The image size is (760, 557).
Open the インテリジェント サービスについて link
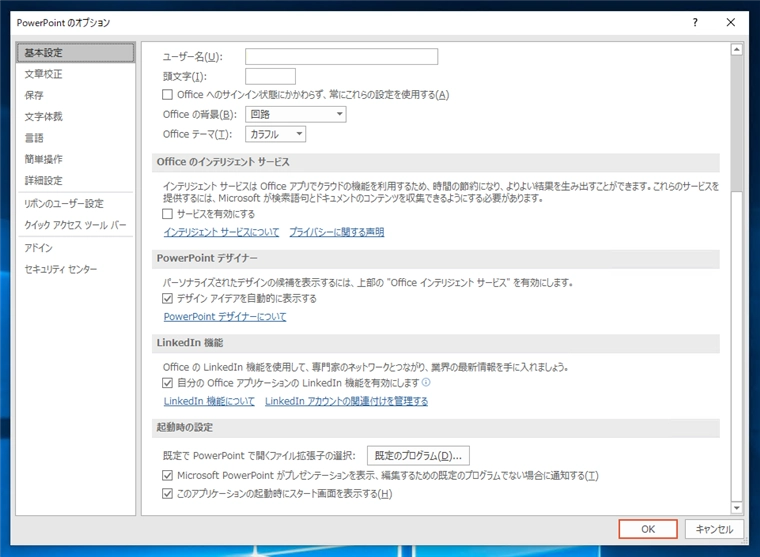[222, 232]
